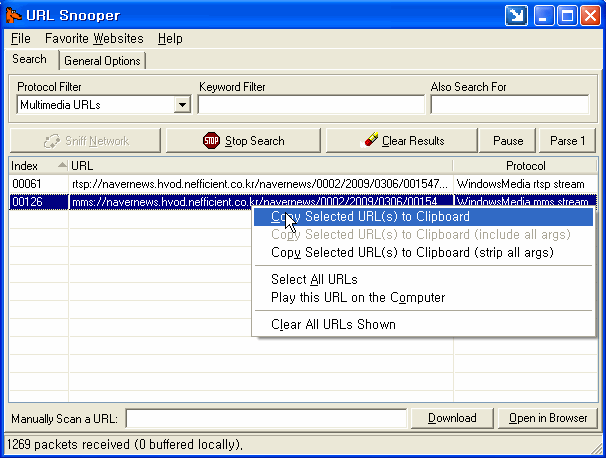This screenshot has height=458, width=606.
Task: Click the red STOP sign icon
Action: point(211,140)
